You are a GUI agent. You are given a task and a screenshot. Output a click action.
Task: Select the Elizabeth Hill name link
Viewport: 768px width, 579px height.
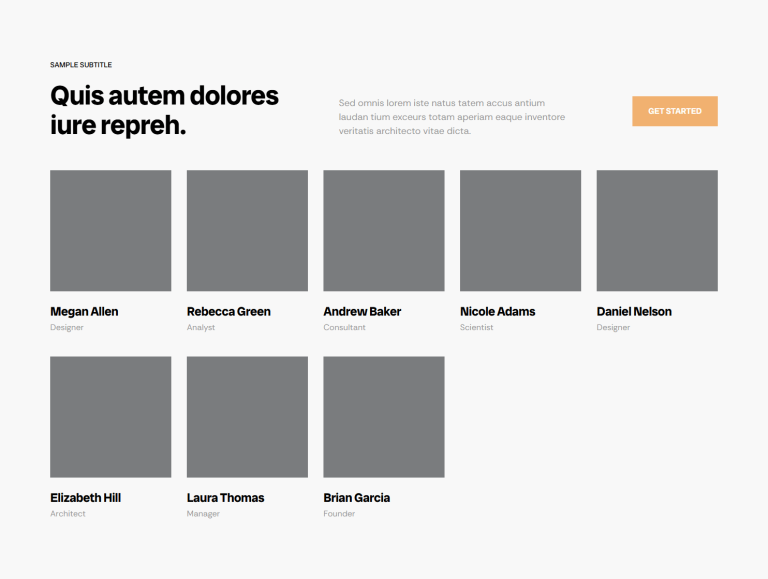click(x=85, y=497)
